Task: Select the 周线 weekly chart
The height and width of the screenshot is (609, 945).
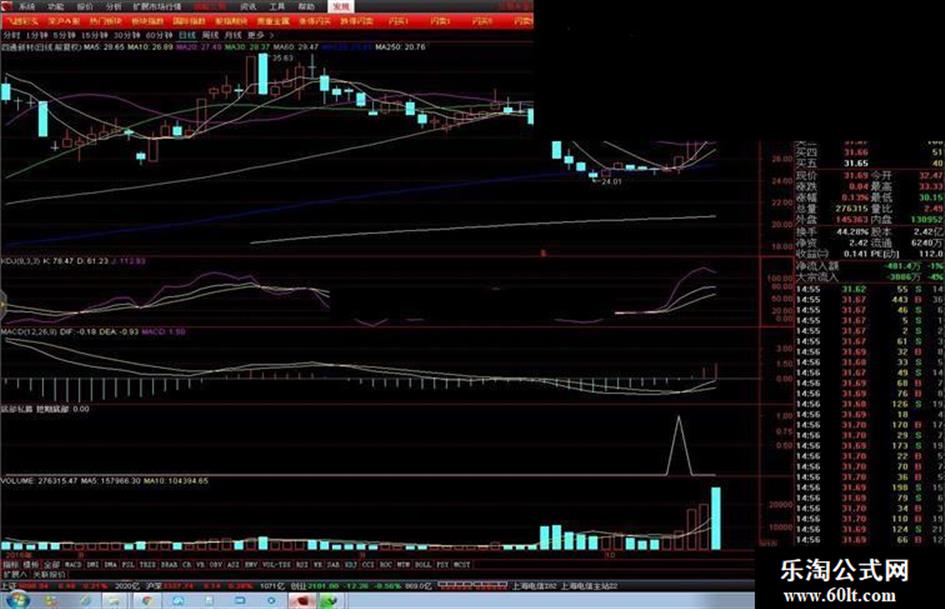Action: point(210,36)
